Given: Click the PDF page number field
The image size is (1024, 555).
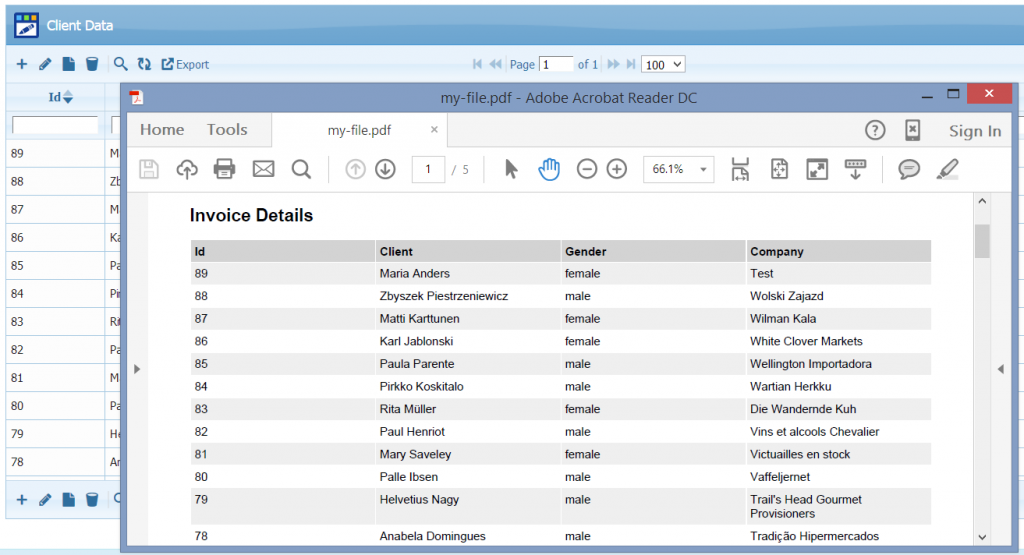Looking at the screenshot, I should [428, 169].
